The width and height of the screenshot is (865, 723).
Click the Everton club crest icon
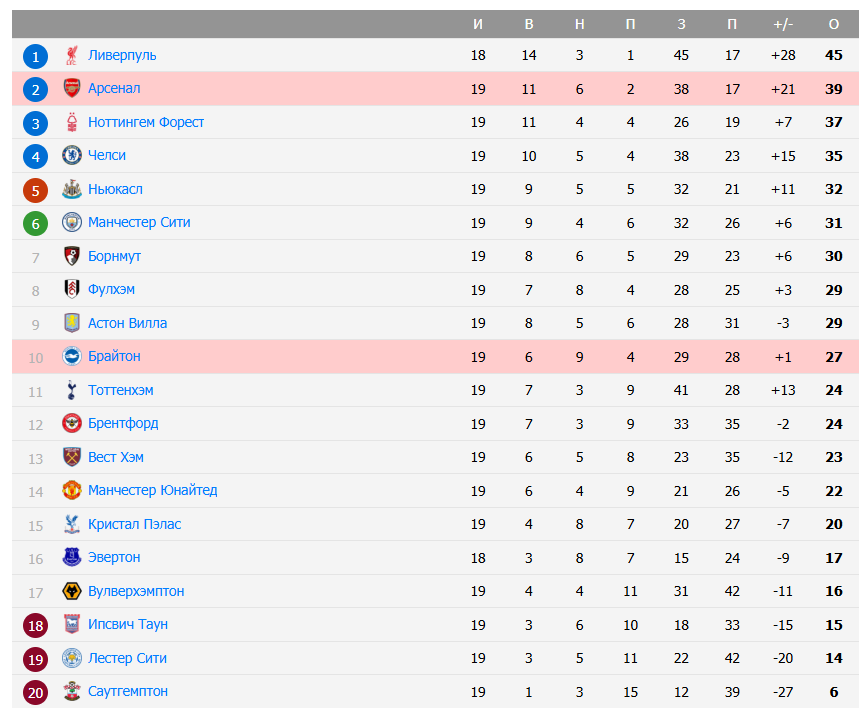[71, 557]
